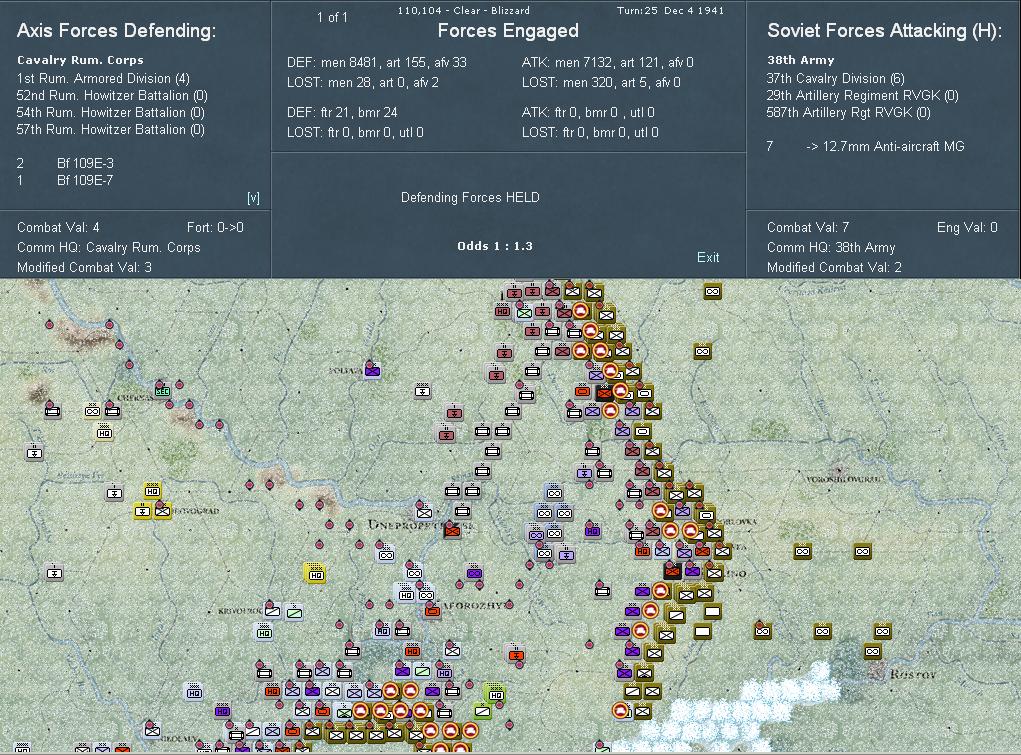
Task: Click Modified Combat Val: 3 text
Action: pos(84,267)
